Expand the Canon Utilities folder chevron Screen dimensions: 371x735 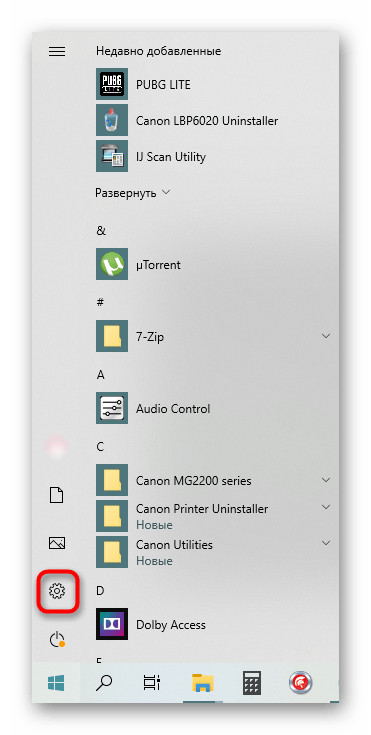[326, 543]
